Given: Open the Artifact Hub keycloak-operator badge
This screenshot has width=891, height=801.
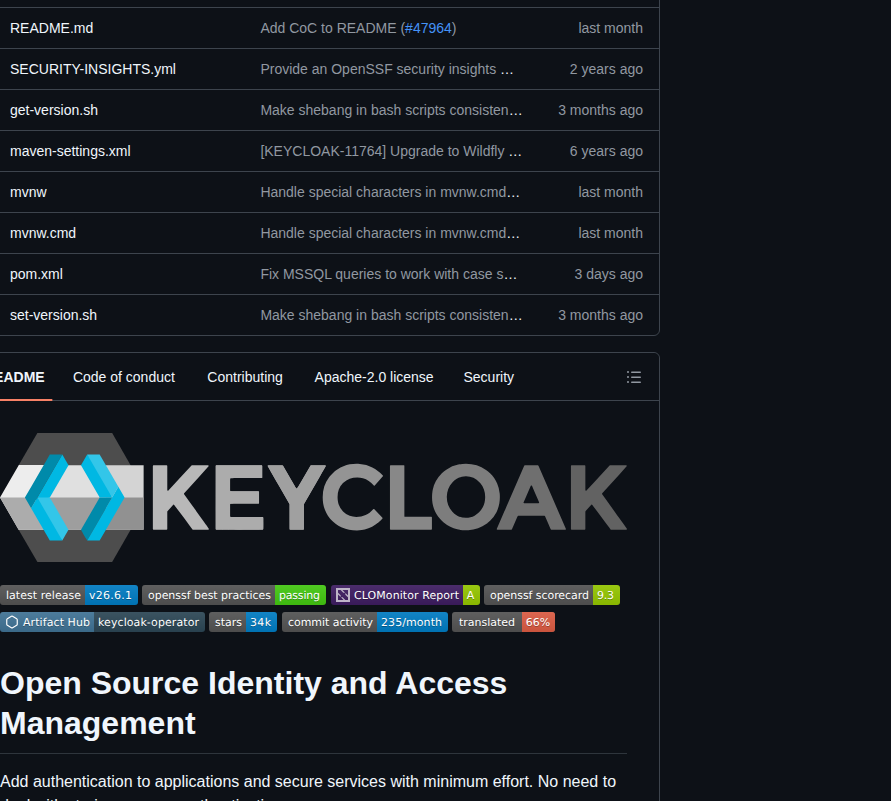Looking at the screenshot, I should click(102, 622).
